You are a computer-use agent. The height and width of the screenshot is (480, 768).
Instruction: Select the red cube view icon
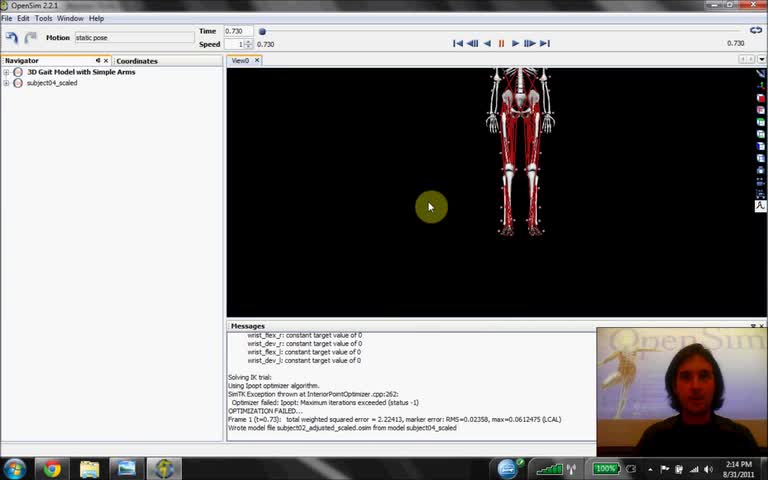pyautogui.click(x=760, y=98)
